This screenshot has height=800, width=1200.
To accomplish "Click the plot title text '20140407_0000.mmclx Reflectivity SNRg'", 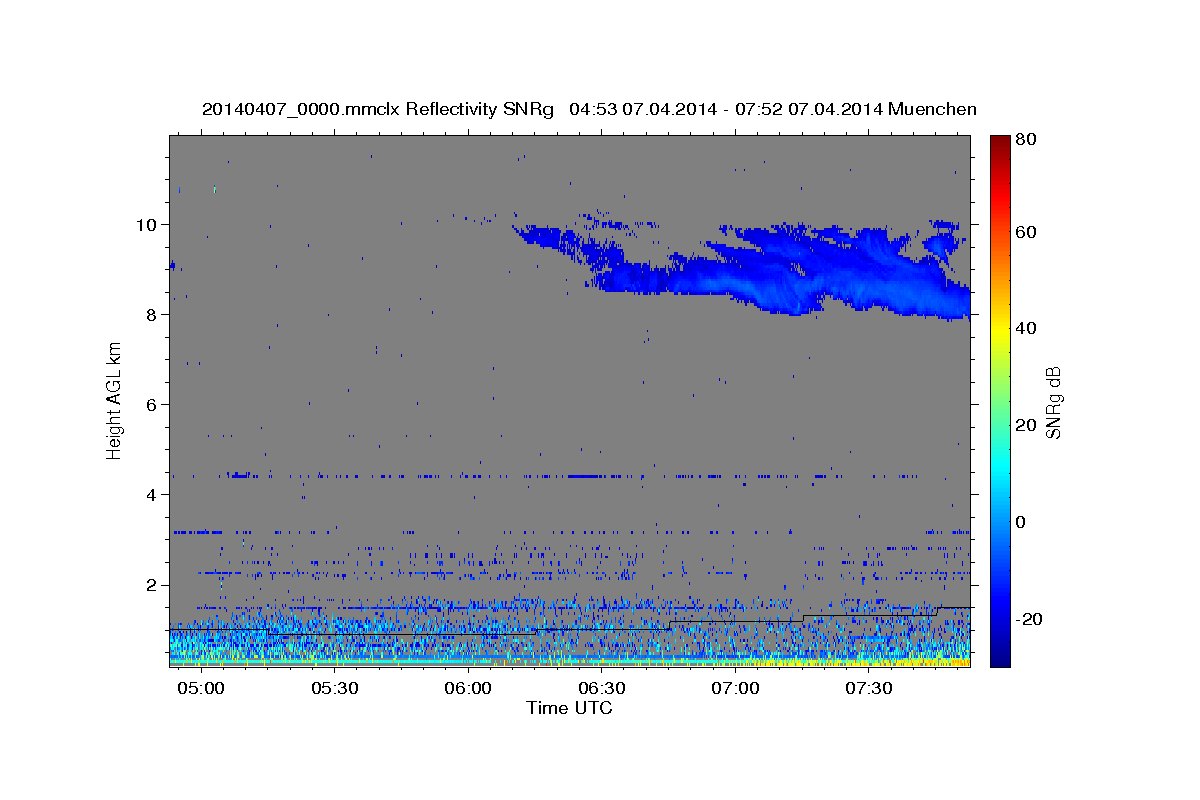I will click(x=378, y=109).
